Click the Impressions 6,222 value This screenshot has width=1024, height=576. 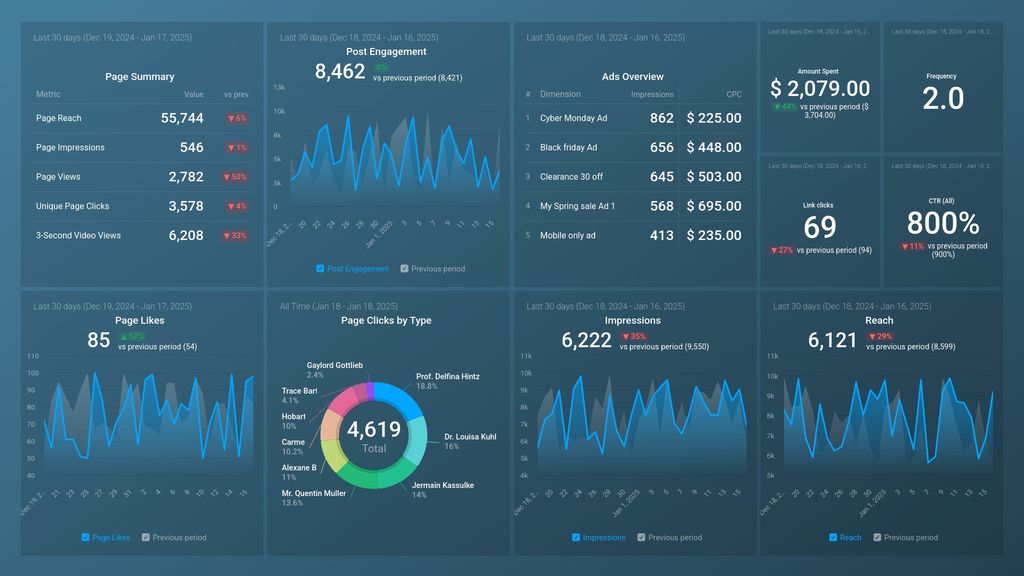[586, 340]
